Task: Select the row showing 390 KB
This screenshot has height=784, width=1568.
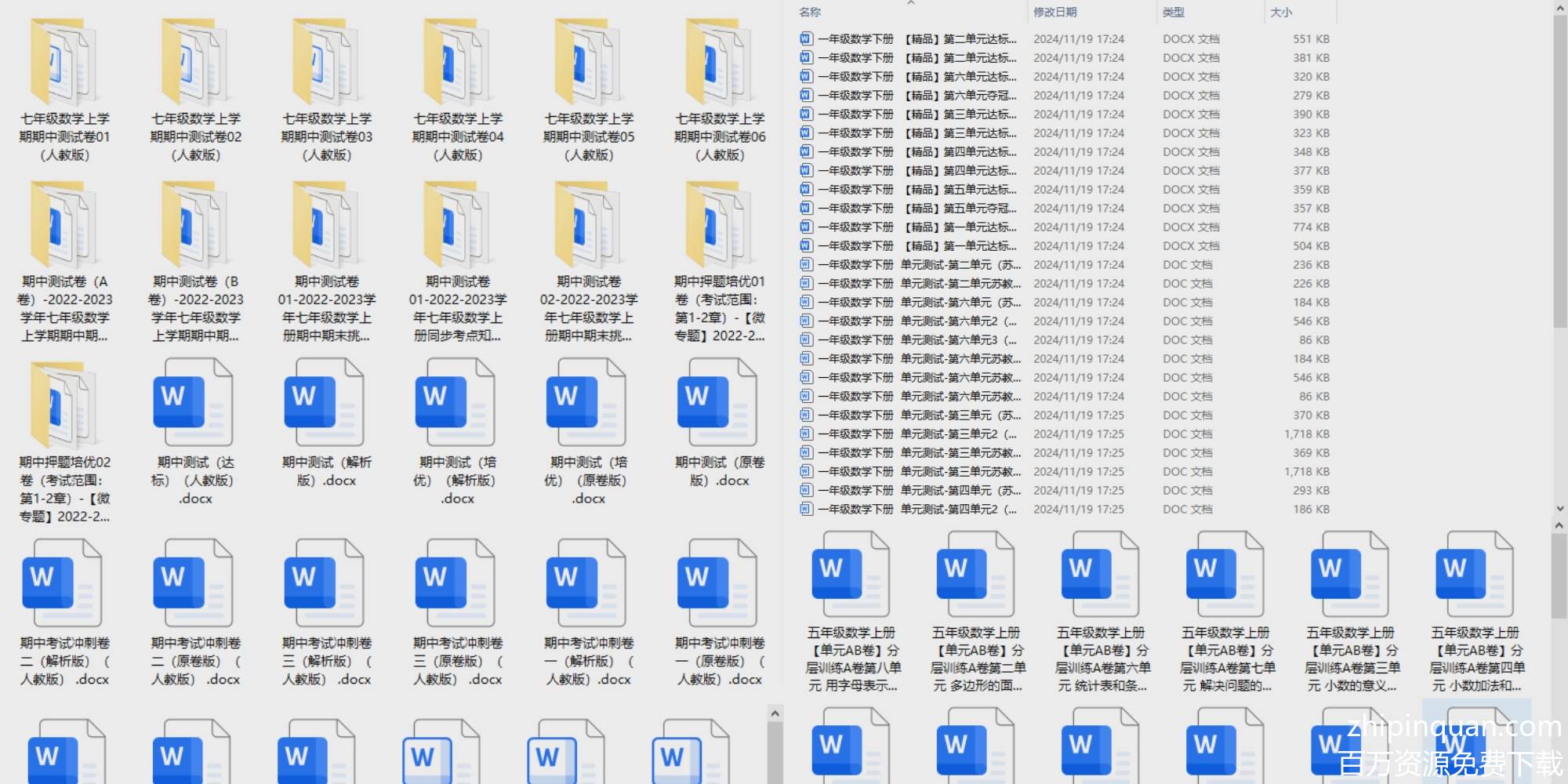Action: 1065,114
